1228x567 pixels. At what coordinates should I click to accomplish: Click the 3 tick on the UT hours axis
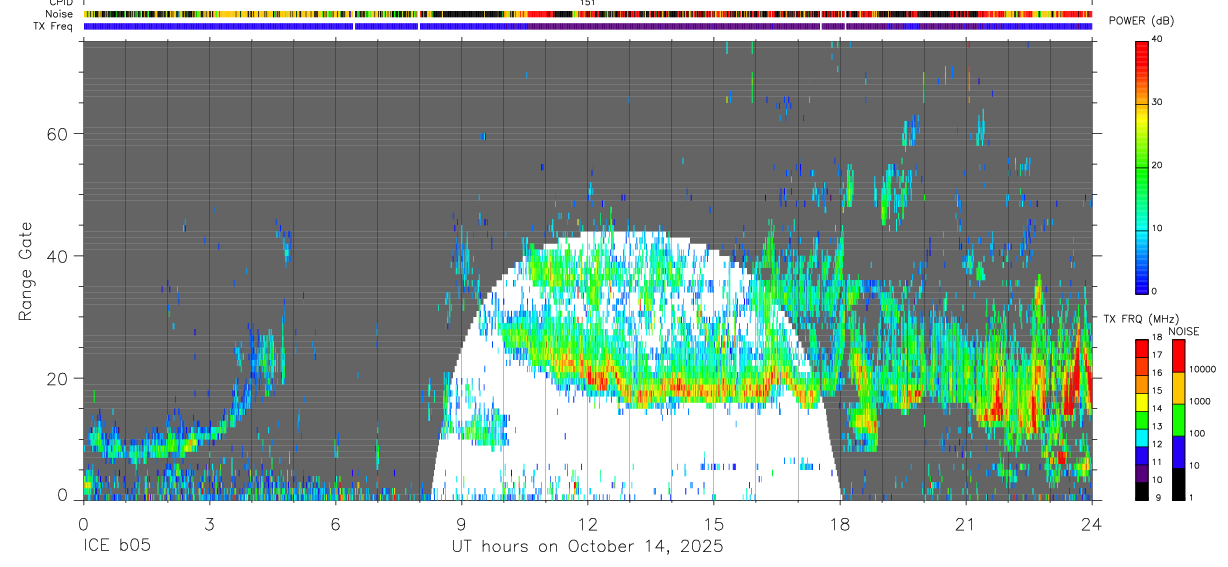pyautogui.click(x=209, y=523)
